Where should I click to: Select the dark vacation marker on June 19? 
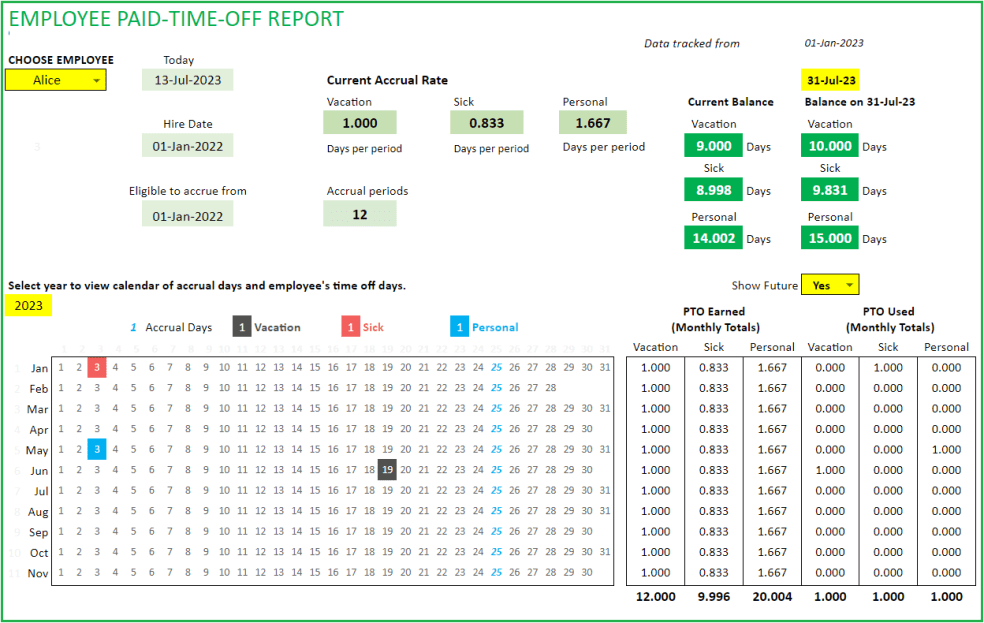pos(388,470)
